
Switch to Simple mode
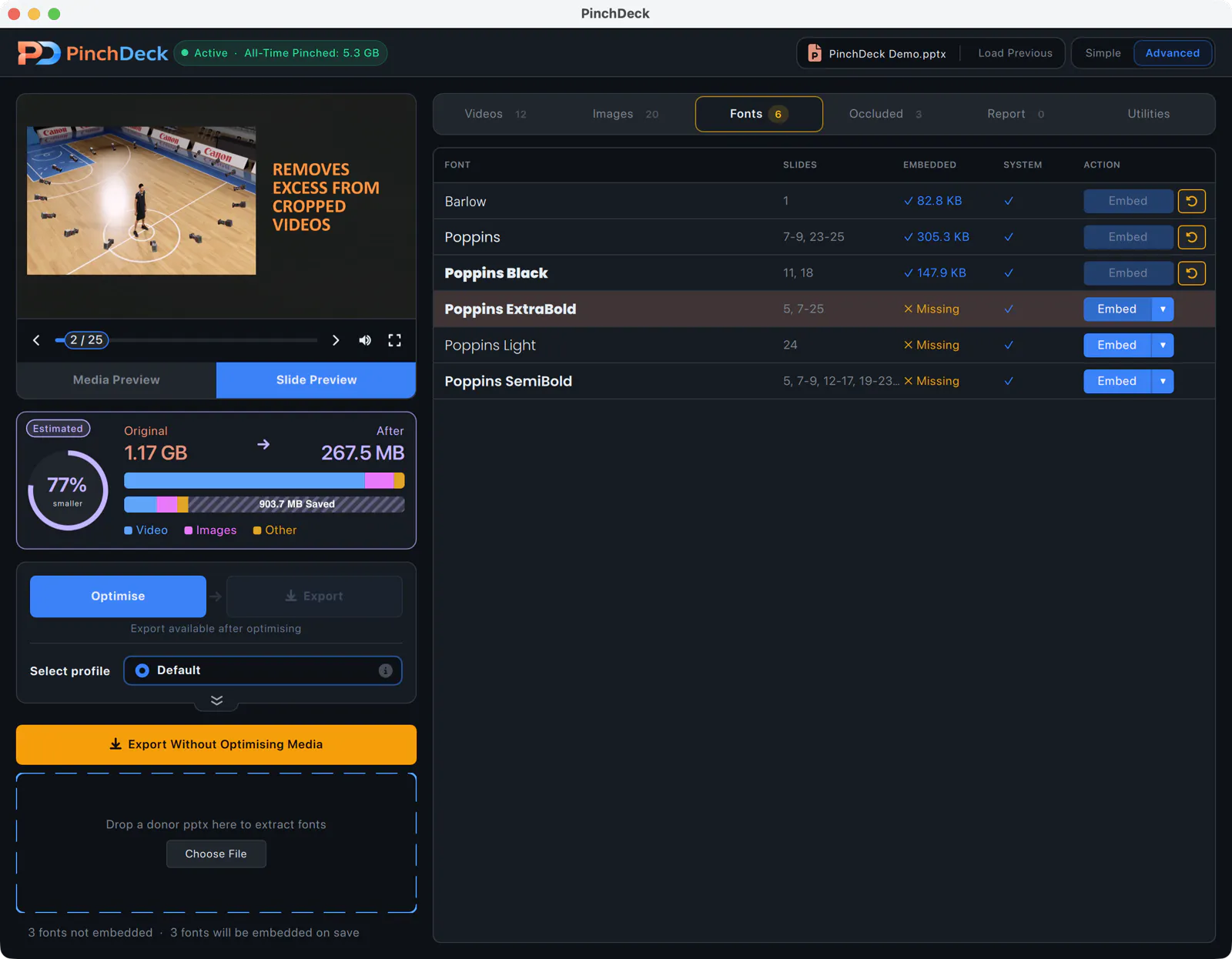coord(1103,53)
